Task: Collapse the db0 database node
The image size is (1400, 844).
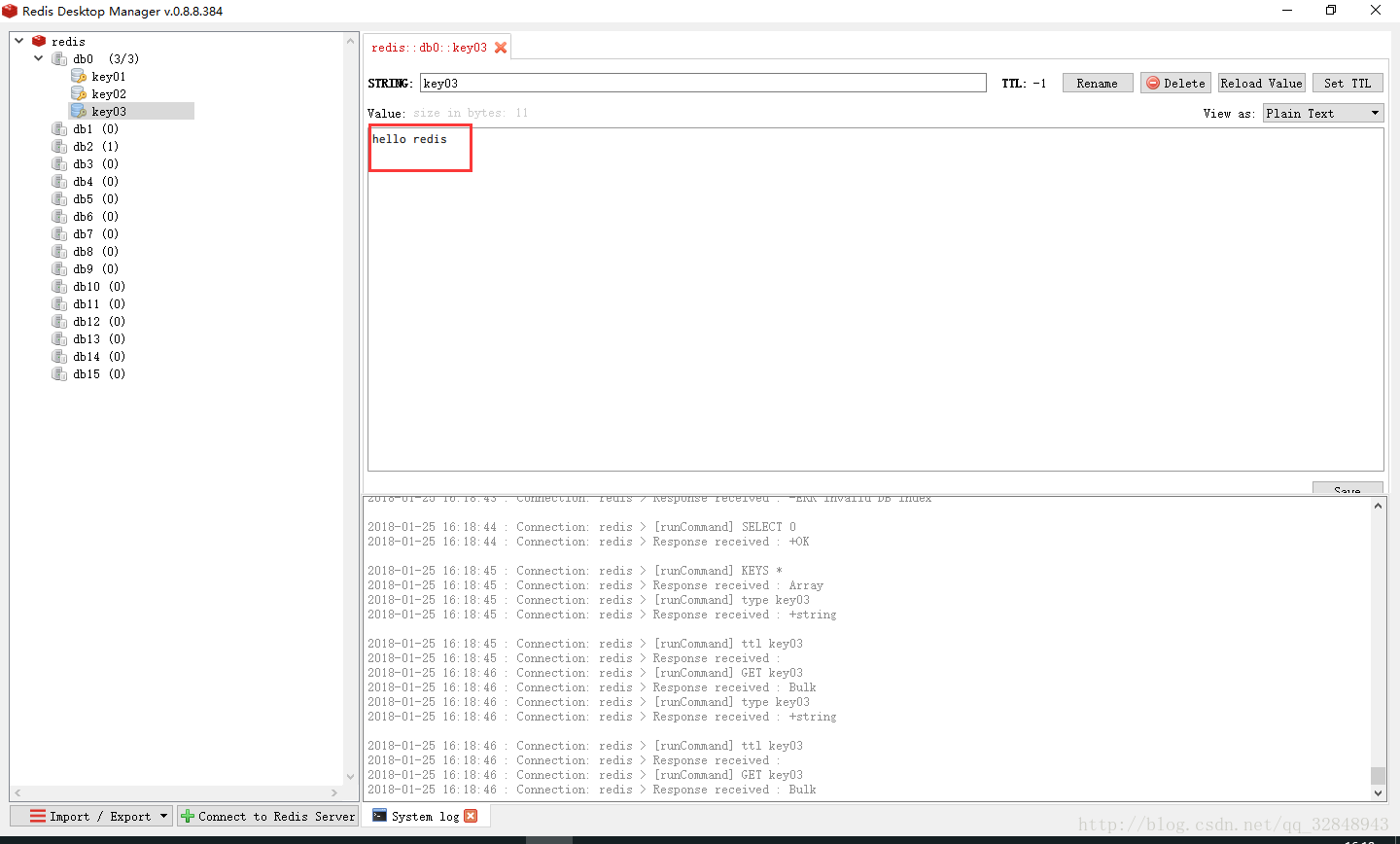Action: tap(39, 58)
